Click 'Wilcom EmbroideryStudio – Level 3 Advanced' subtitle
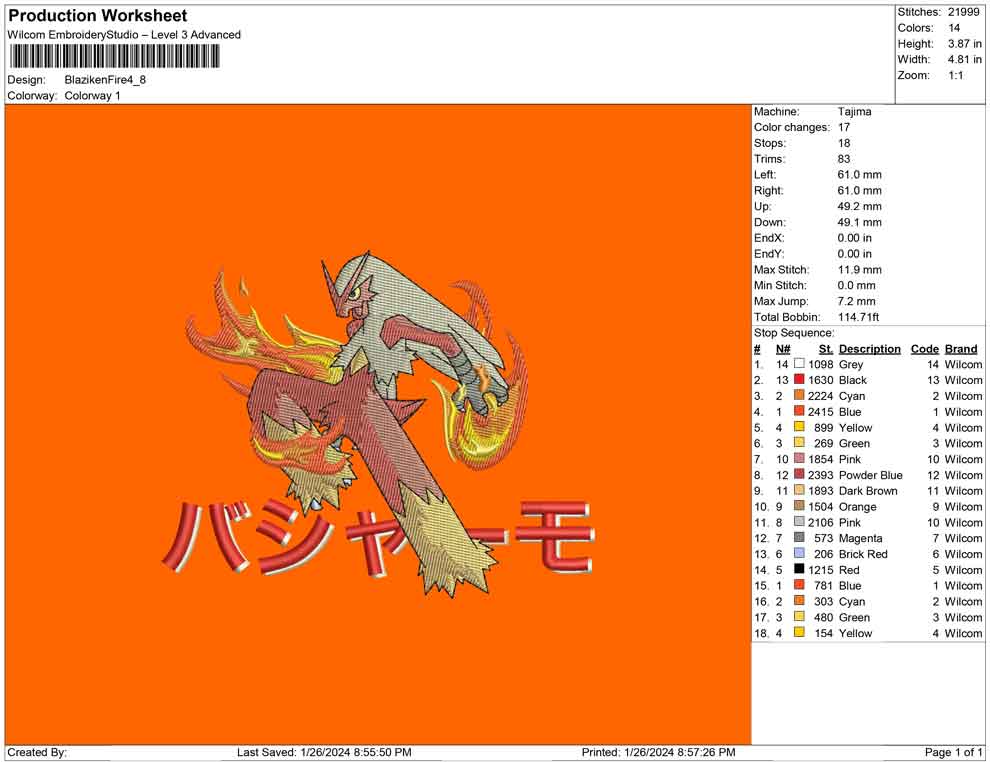The height and width of the screenshot is (762, 990). [x=124, y=35]
